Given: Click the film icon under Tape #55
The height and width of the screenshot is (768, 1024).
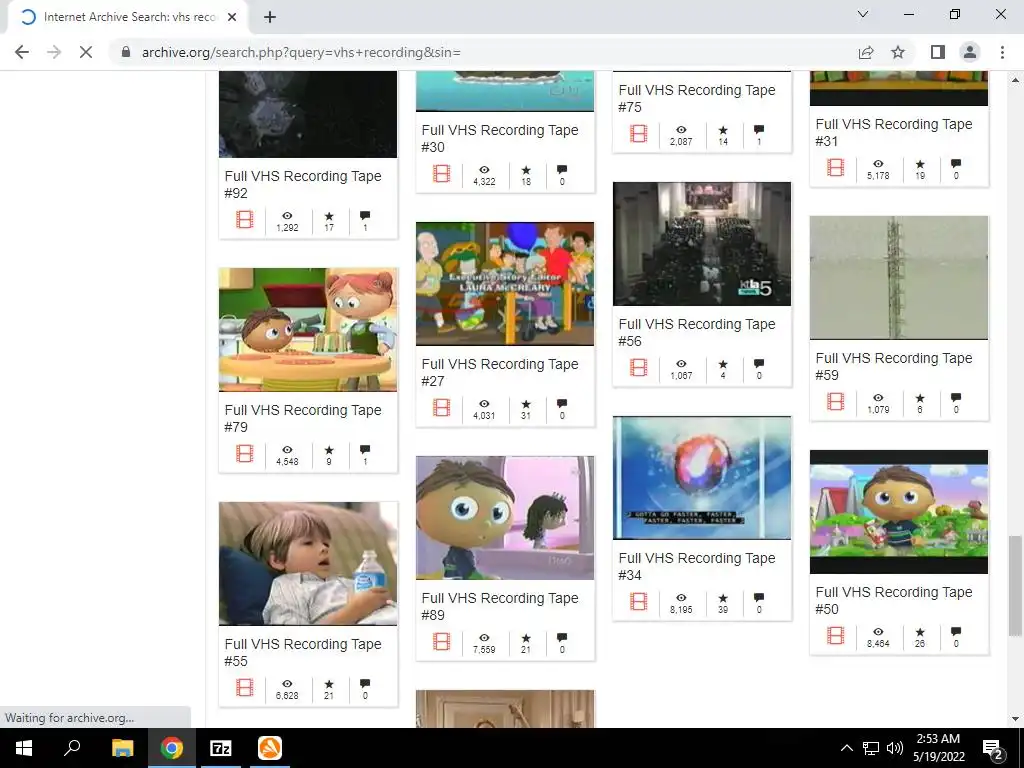Looking at the screenshot, I should click(x=244, y=687).
